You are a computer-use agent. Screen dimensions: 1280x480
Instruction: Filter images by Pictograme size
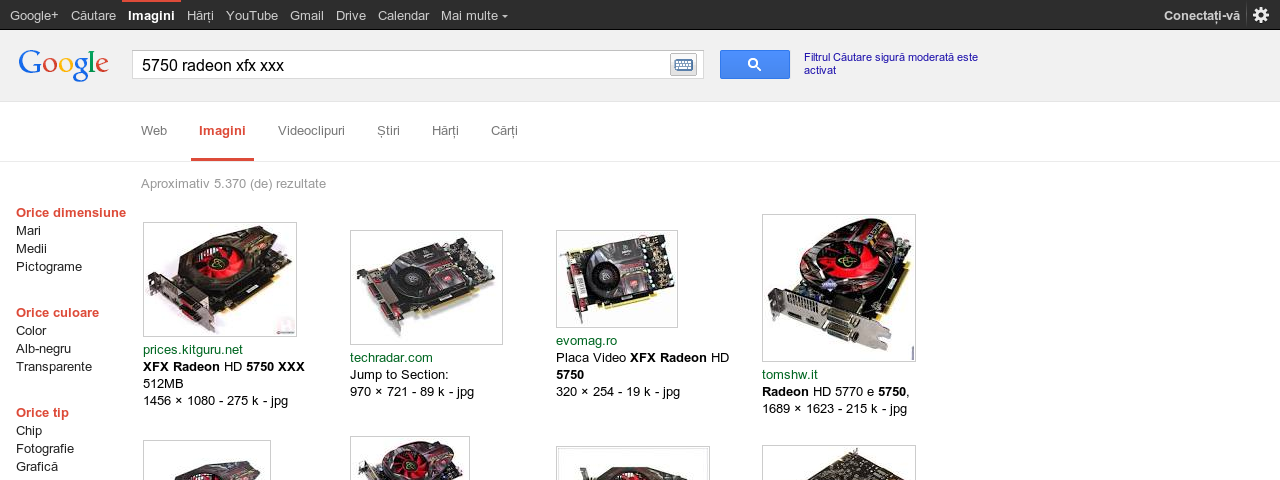49,267
